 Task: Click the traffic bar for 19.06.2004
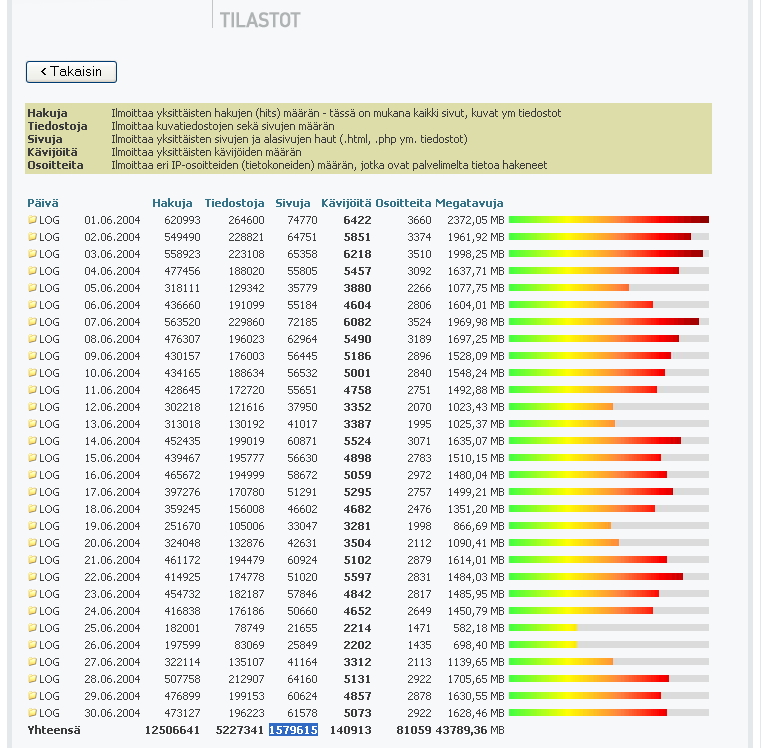[x=609, y=526]
